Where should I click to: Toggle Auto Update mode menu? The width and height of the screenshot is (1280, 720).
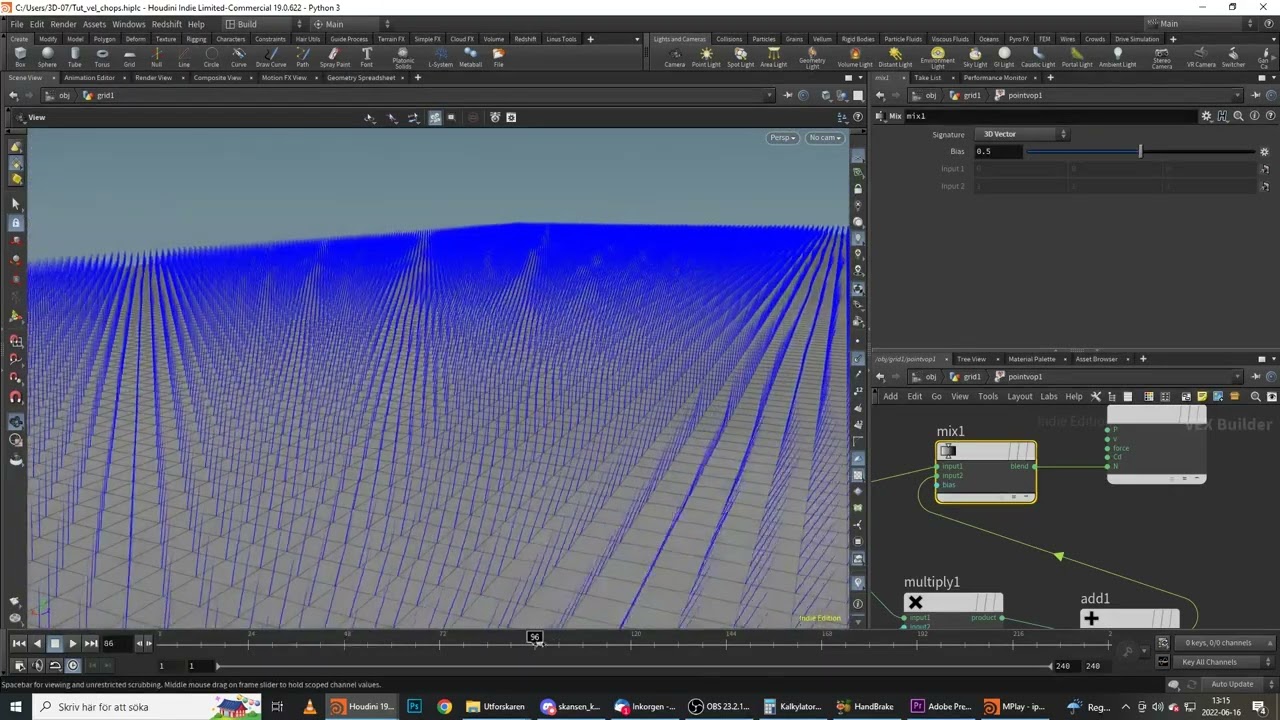click(1232, 684)
